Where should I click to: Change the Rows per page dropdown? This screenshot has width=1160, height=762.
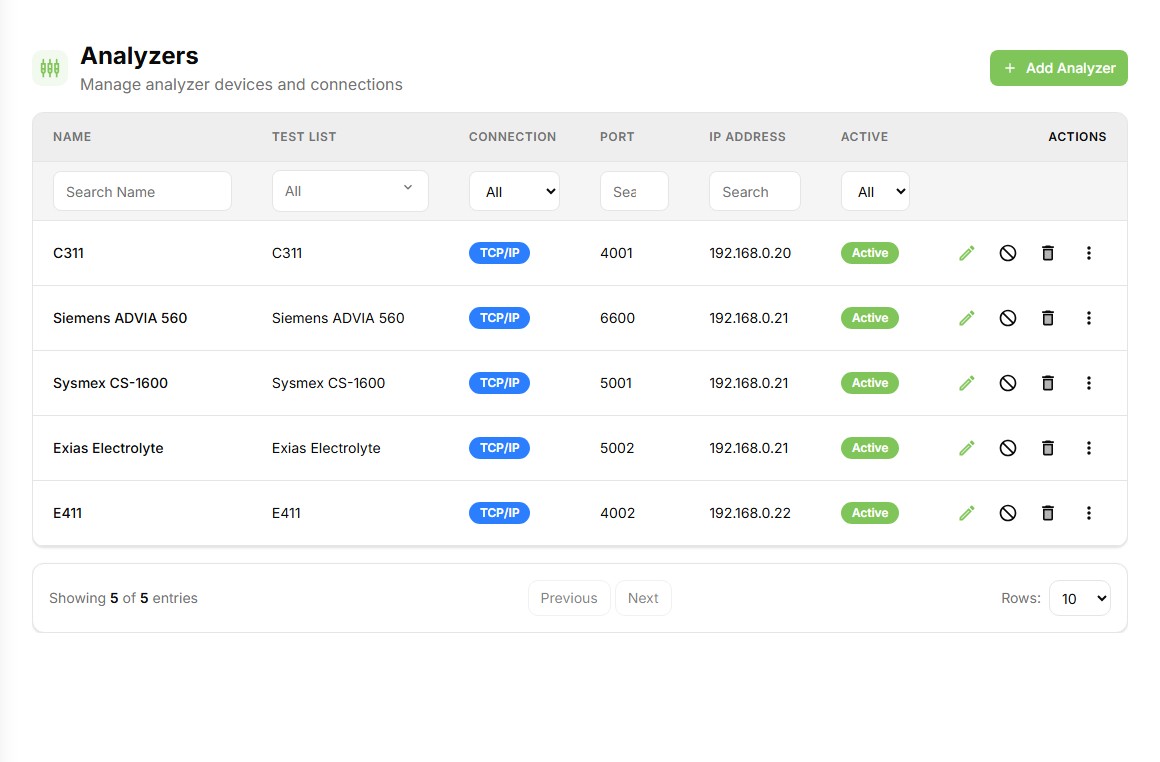(1079, 598)
